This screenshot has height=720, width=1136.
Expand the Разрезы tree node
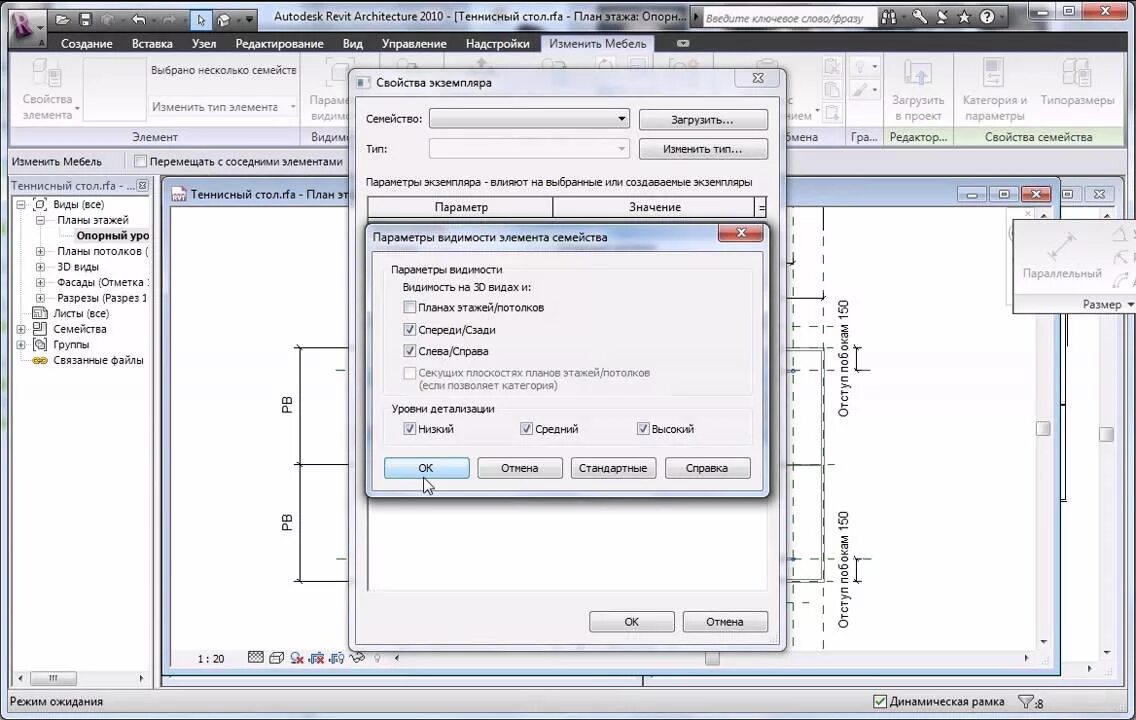click(x=41, y=298)
